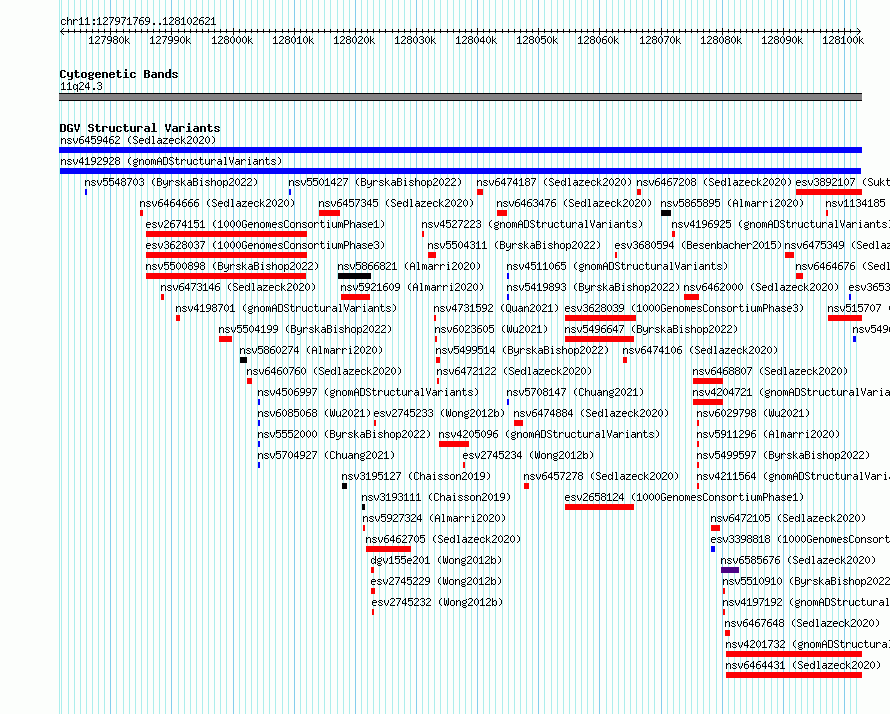Image resolution: width=890 pixels, height=714 pixels.
Task: Click the esv3680594 (Besenbacher2015) label
Action: [698, 245]
